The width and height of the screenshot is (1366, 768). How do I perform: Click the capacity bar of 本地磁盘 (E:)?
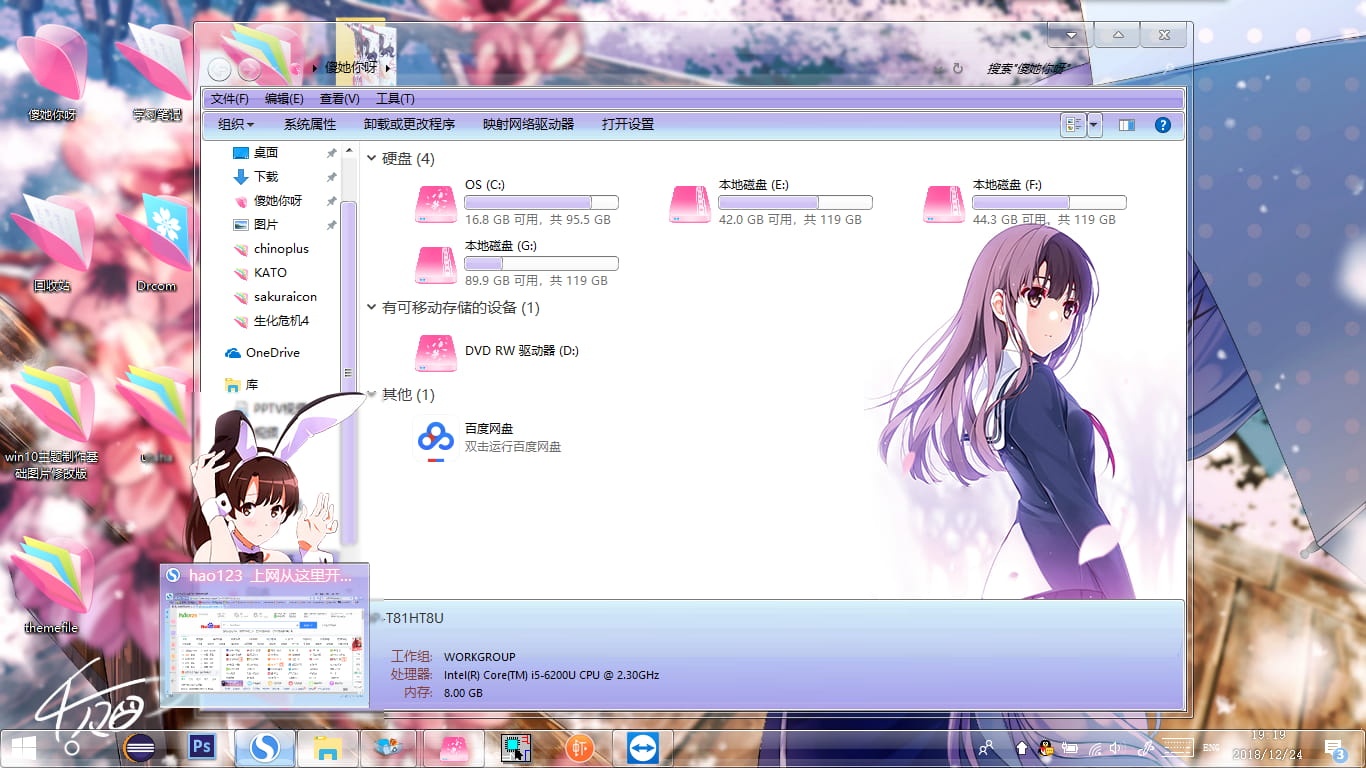click(795, 202)
